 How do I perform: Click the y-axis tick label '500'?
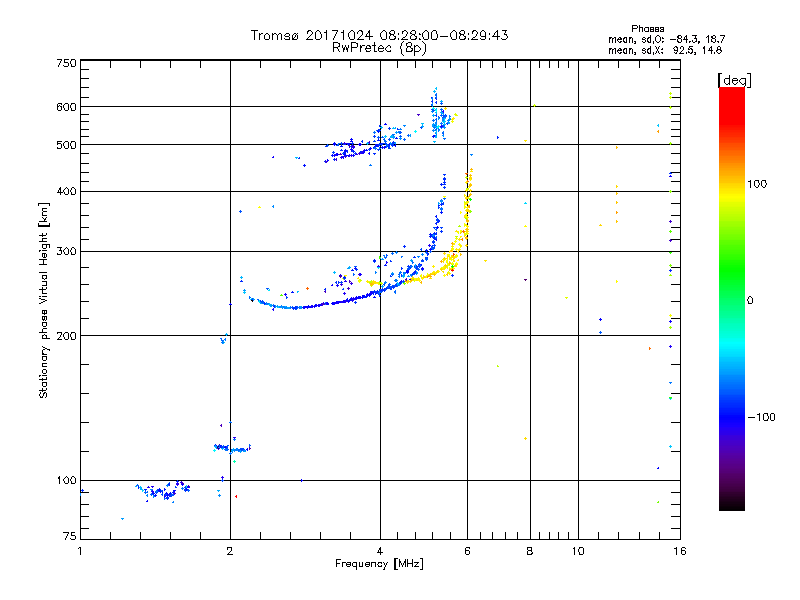pyautogui.click(x=66, y=145)
